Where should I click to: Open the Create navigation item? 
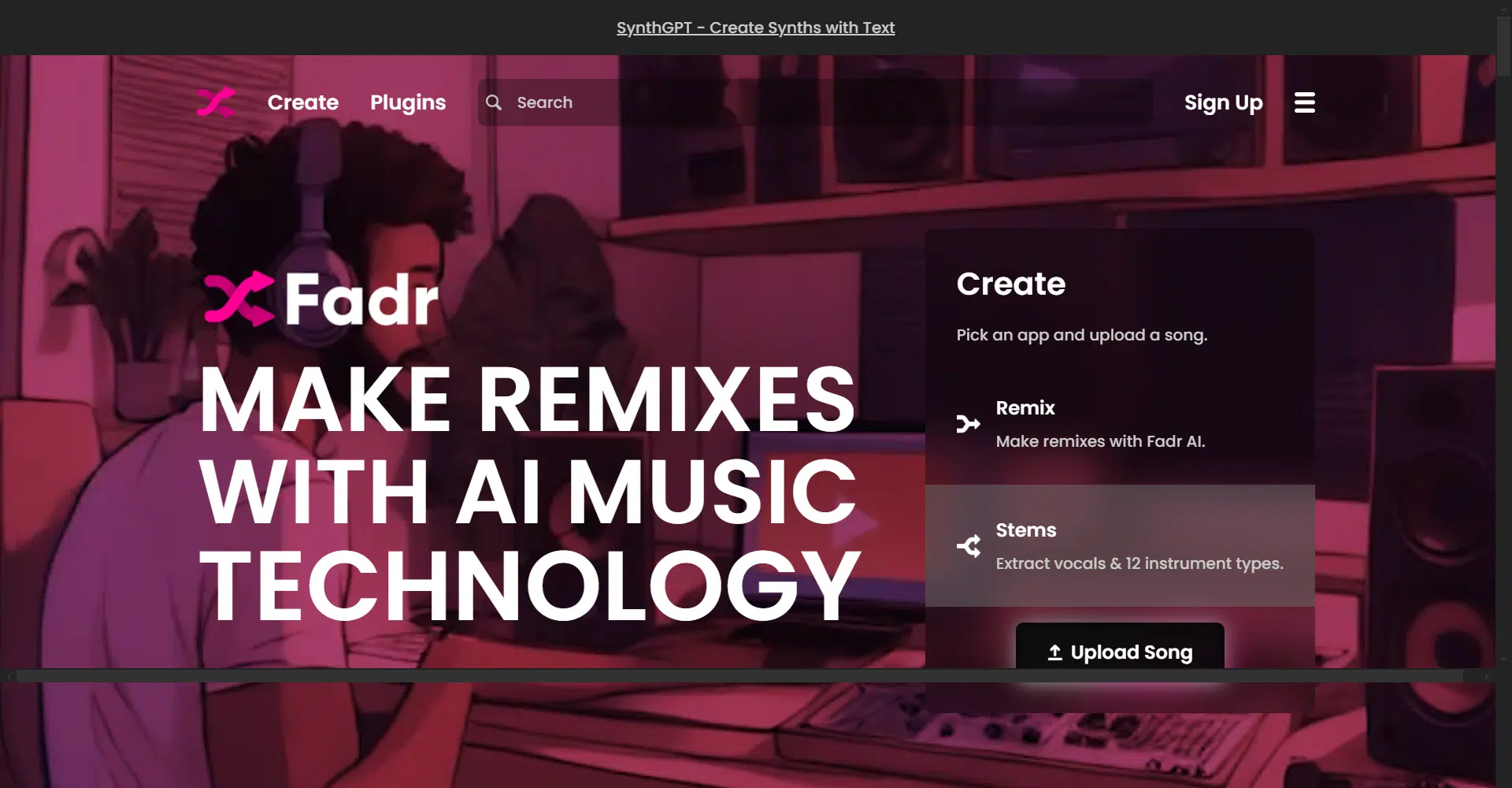point(302,102)
